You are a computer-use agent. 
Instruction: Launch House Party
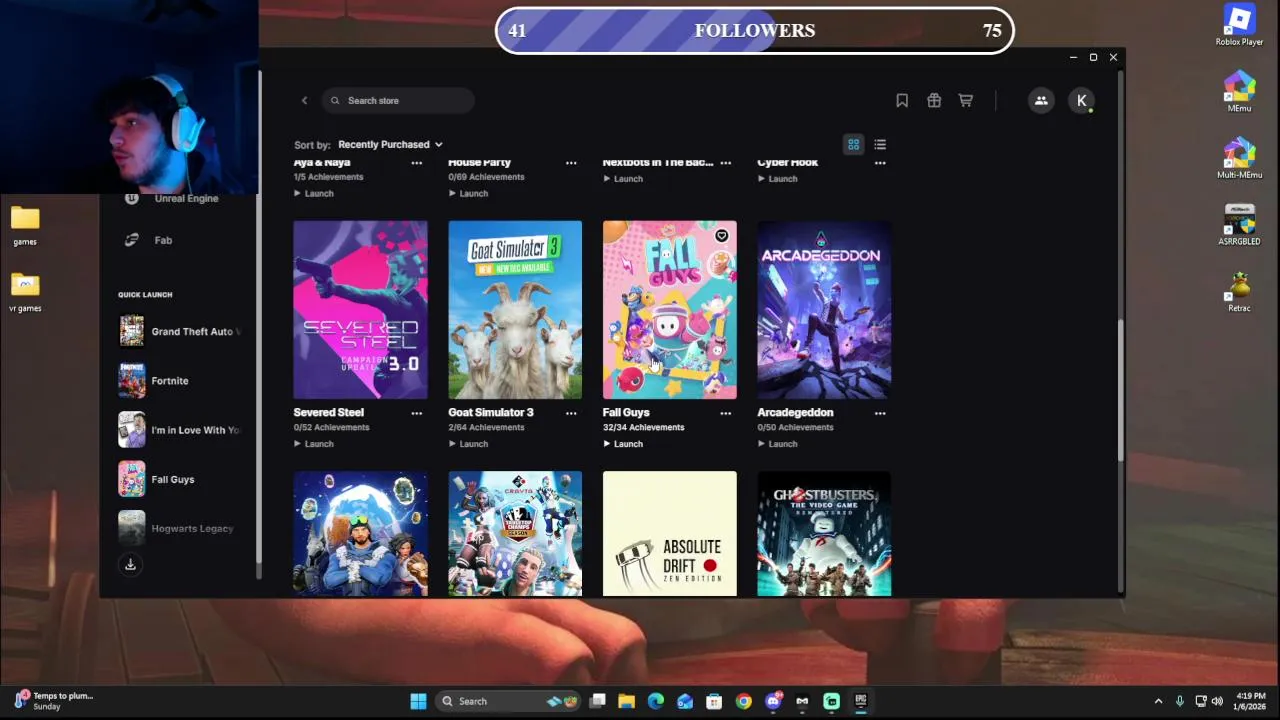click(468, 193)
